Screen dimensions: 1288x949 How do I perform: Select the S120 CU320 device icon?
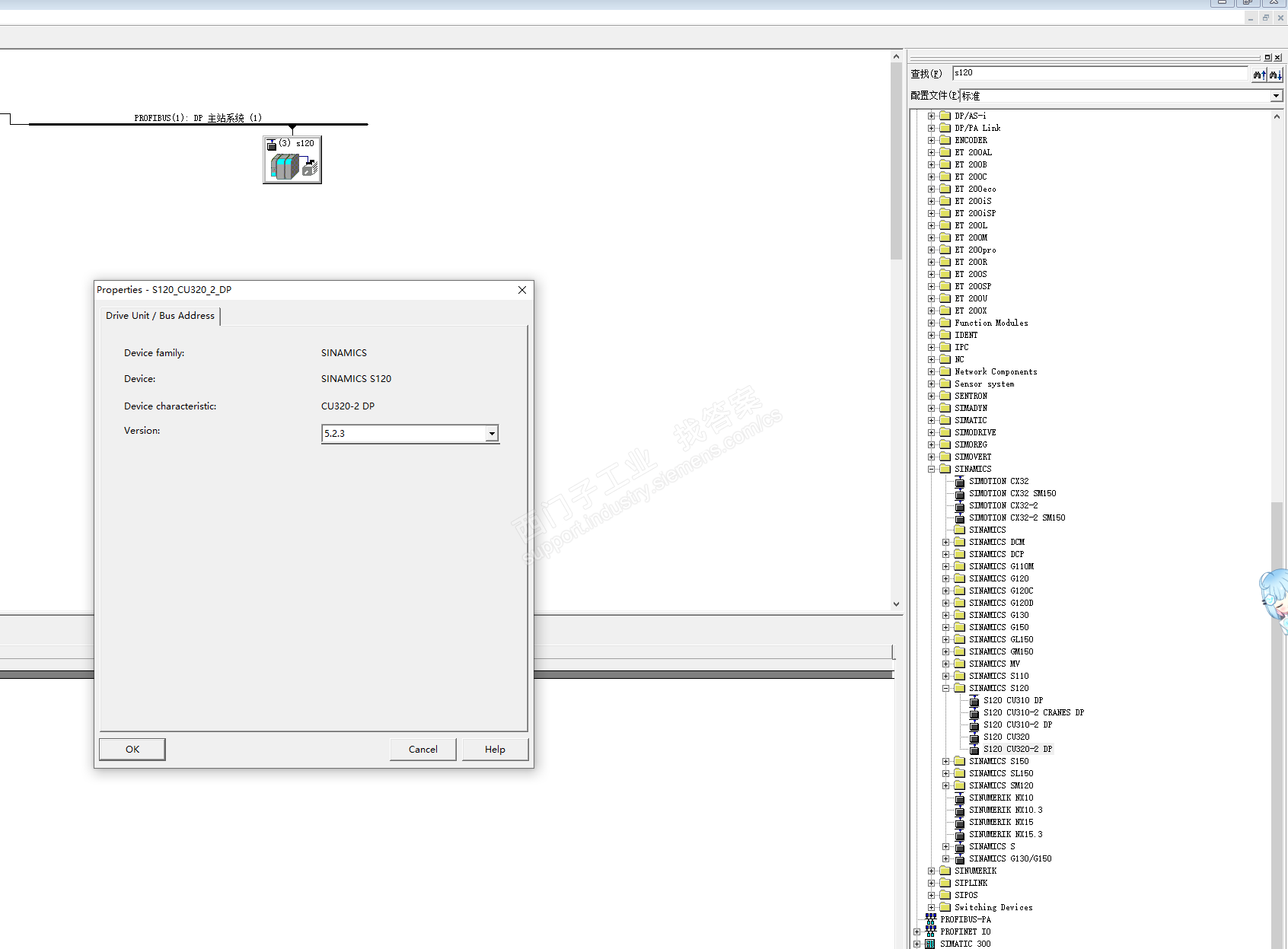[974, 737]
